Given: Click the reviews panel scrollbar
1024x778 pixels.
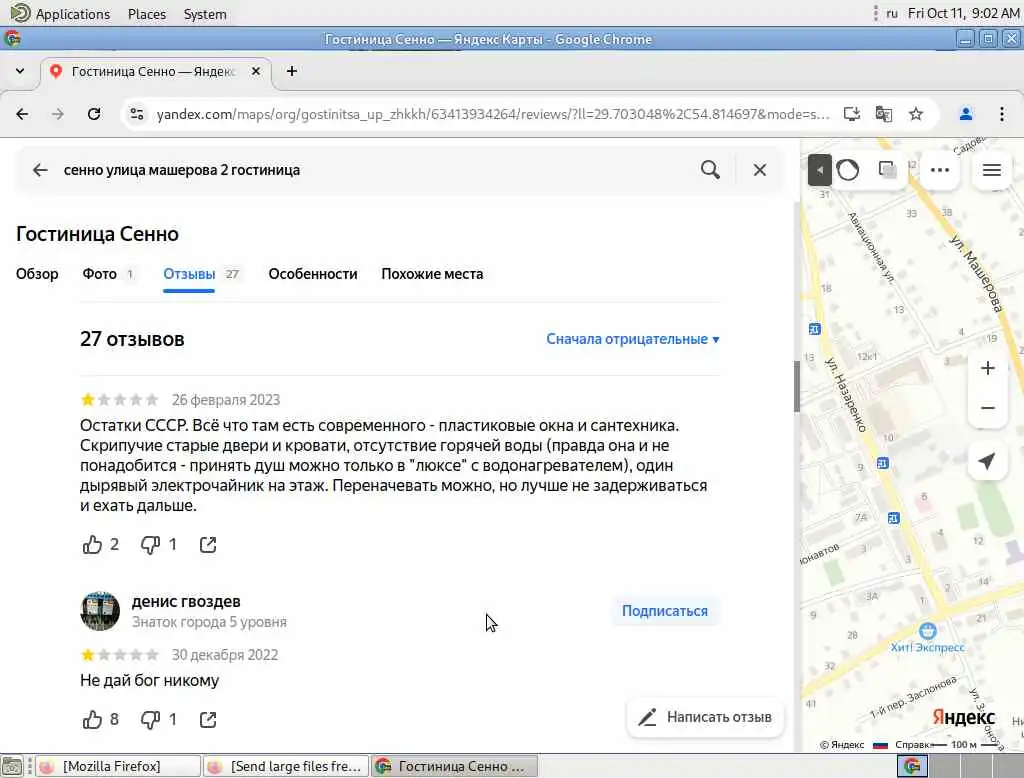Looking at the screenshot, I should tap(797, 386).
